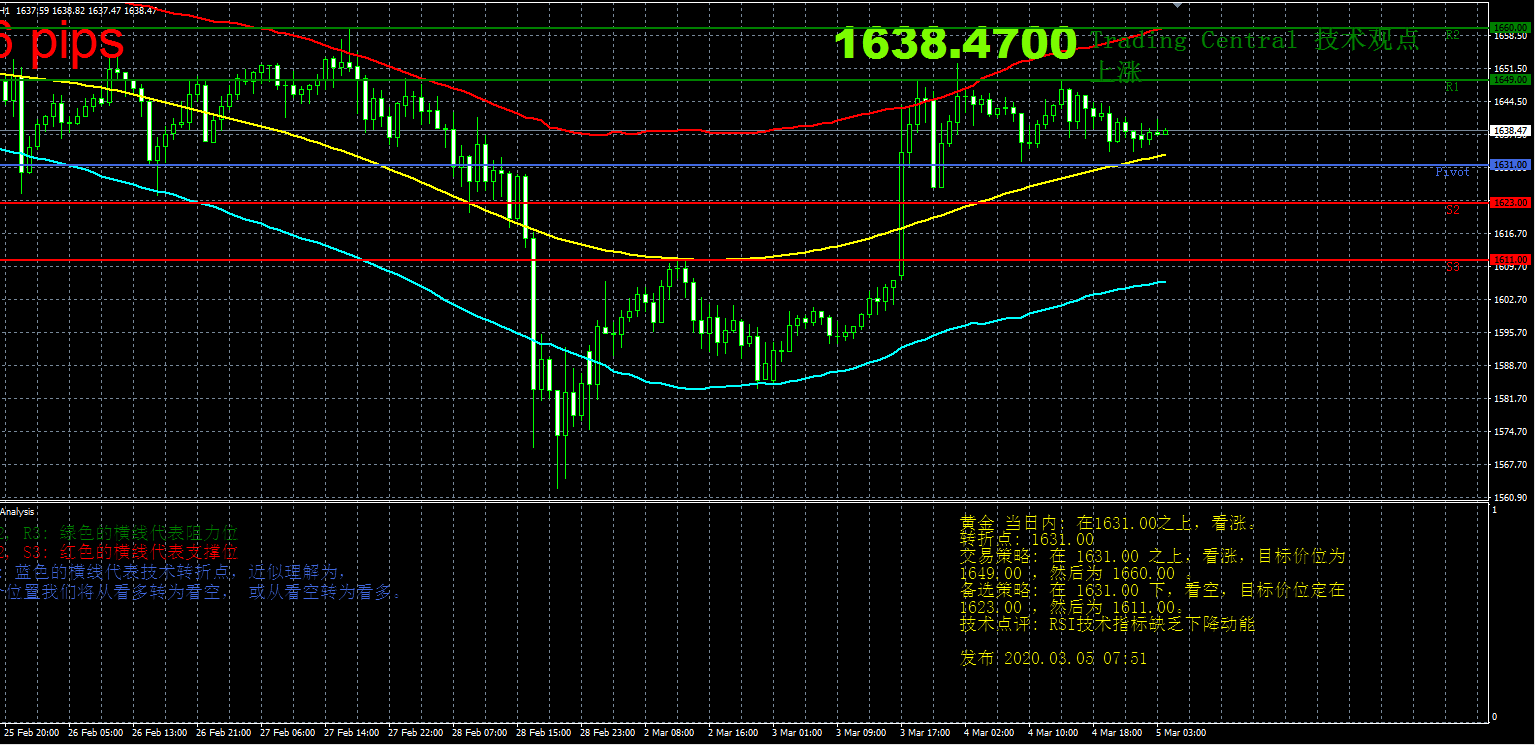Click the '27 Feb 22:00' time axis label
Image resolution: width=1536 pixels, height=746 pixels.
pyautogui.click(x=415, y=732)
